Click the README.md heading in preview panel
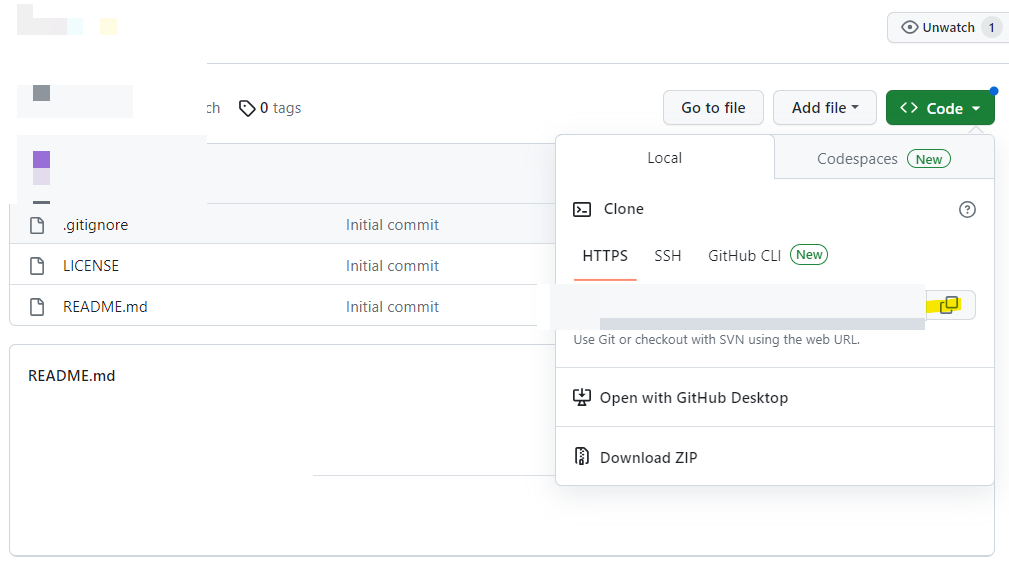Screen dimensions: 1009x568 click(71, 376)
